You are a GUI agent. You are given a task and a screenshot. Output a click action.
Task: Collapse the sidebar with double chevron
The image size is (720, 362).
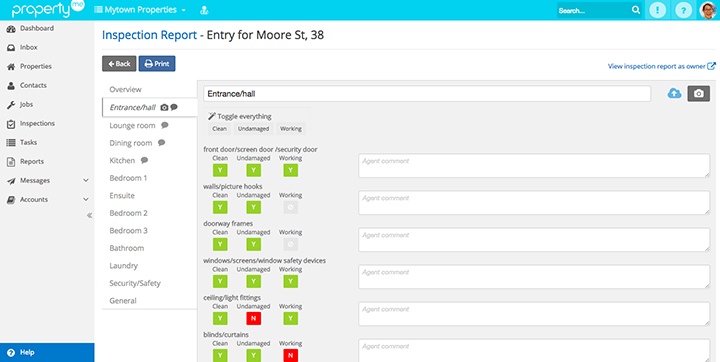point(89,215)
